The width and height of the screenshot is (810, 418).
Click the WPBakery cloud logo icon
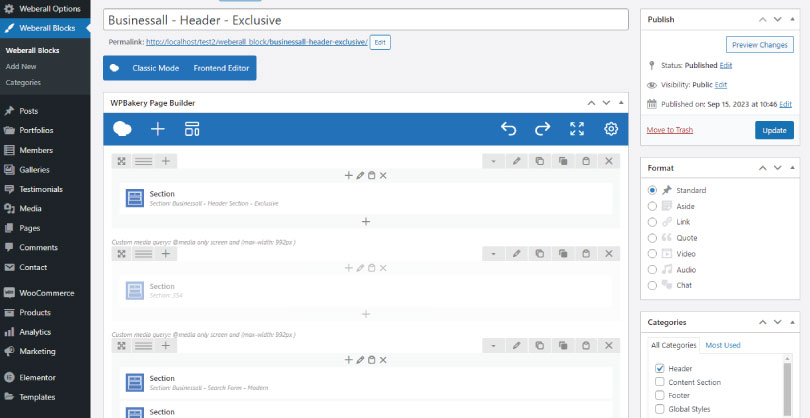[x=122, y=129]
